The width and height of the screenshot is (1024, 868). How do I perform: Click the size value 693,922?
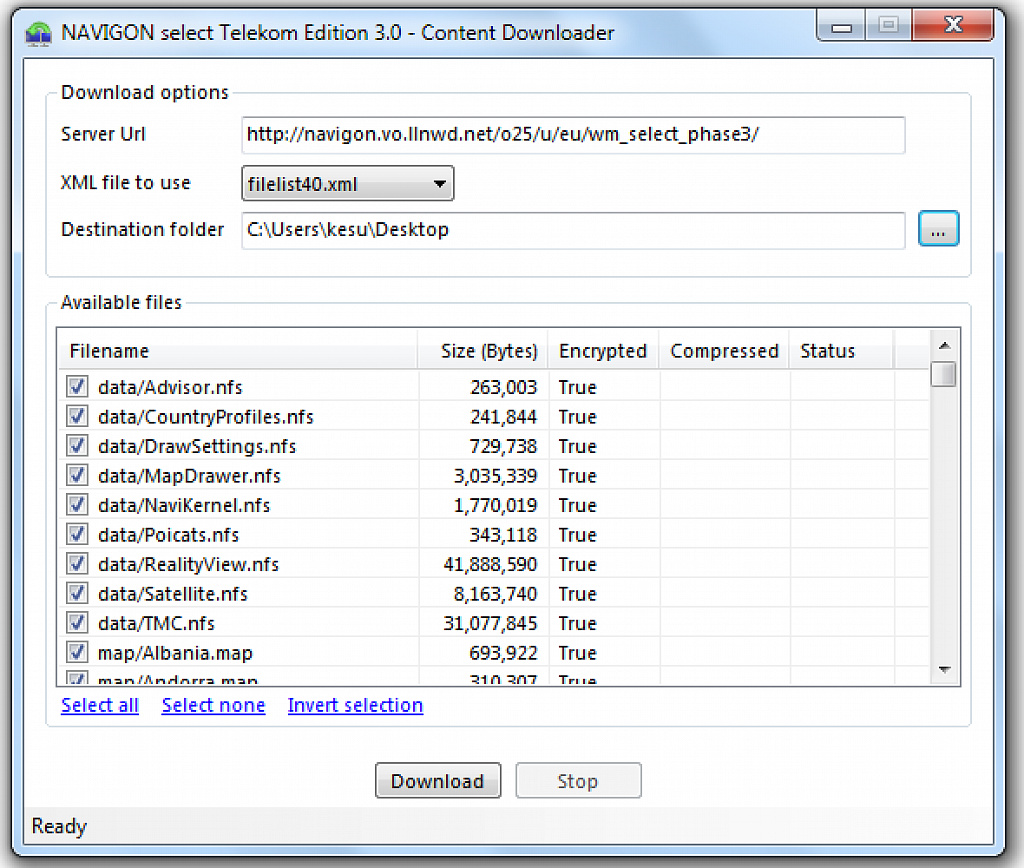point(504,653)
